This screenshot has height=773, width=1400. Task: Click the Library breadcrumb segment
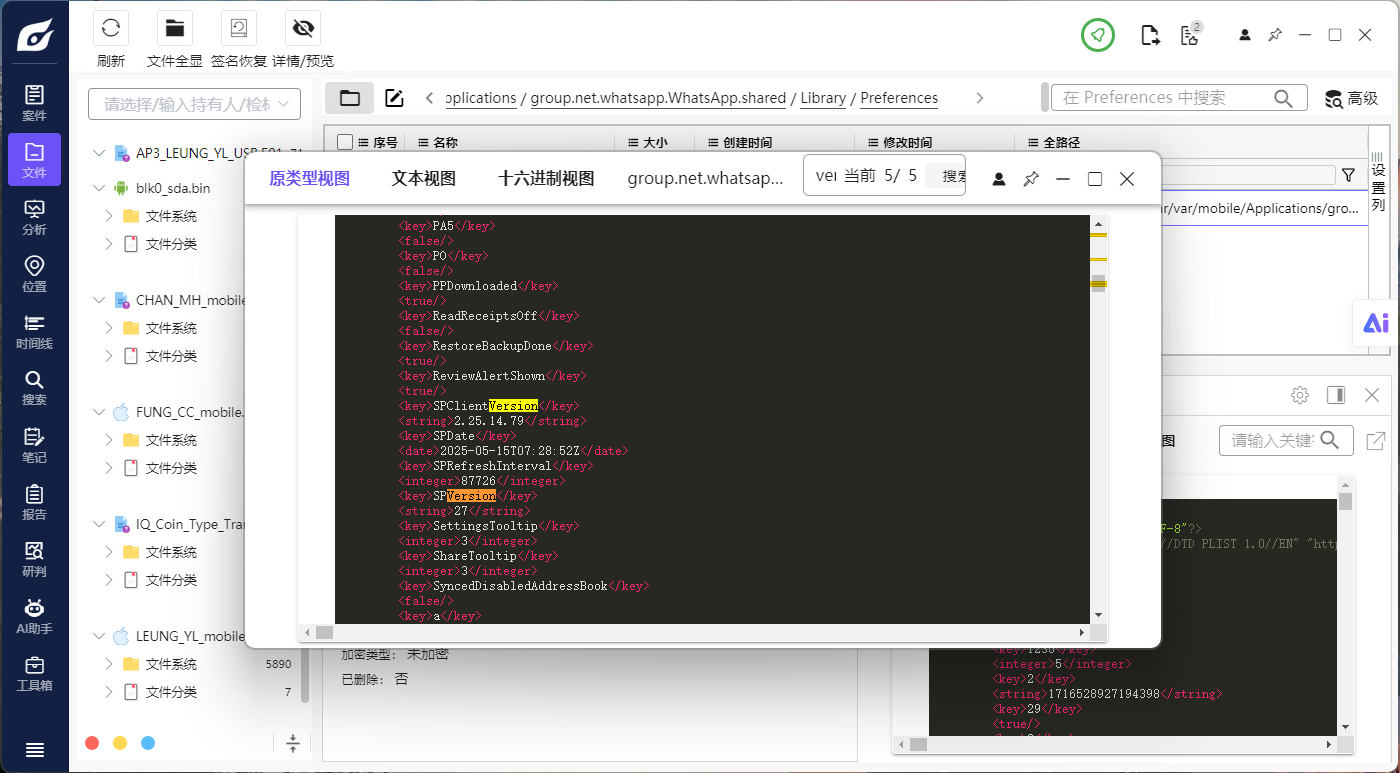(823, 98)
